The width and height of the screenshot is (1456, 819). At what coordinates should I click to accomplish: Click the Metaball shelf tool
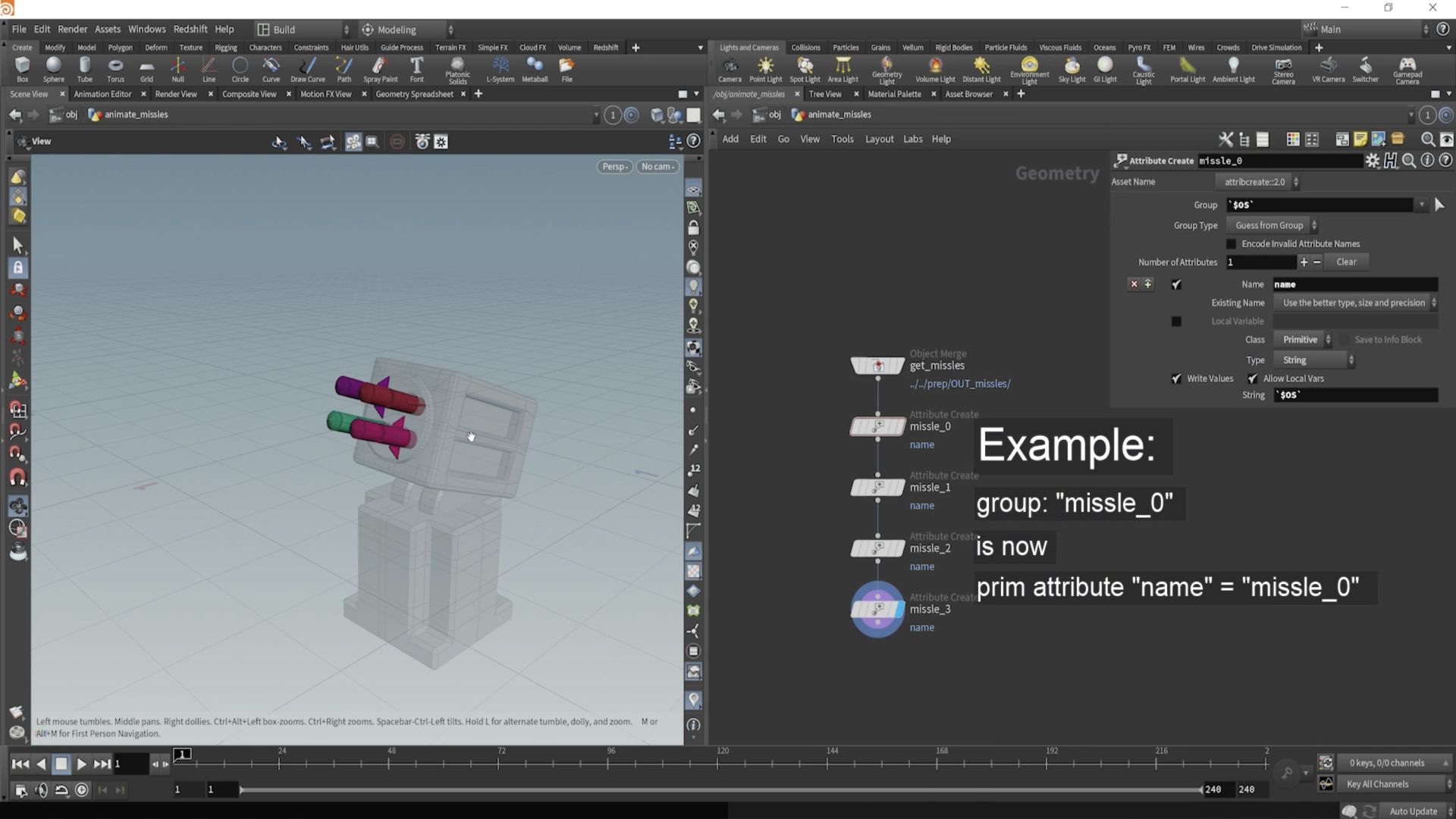535,69
